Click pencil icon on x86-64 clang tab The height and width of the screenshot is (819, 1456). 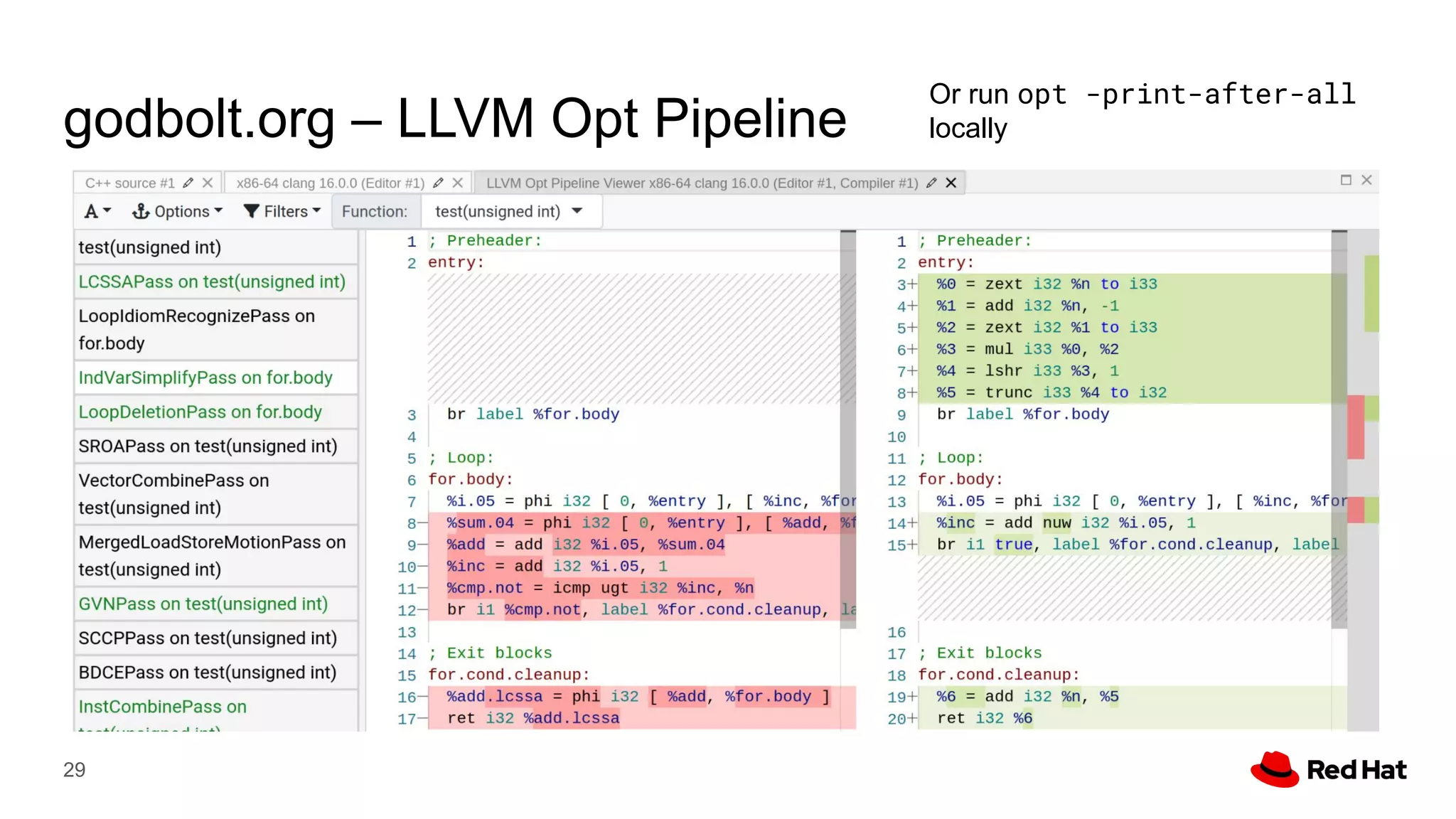point(439,183)
